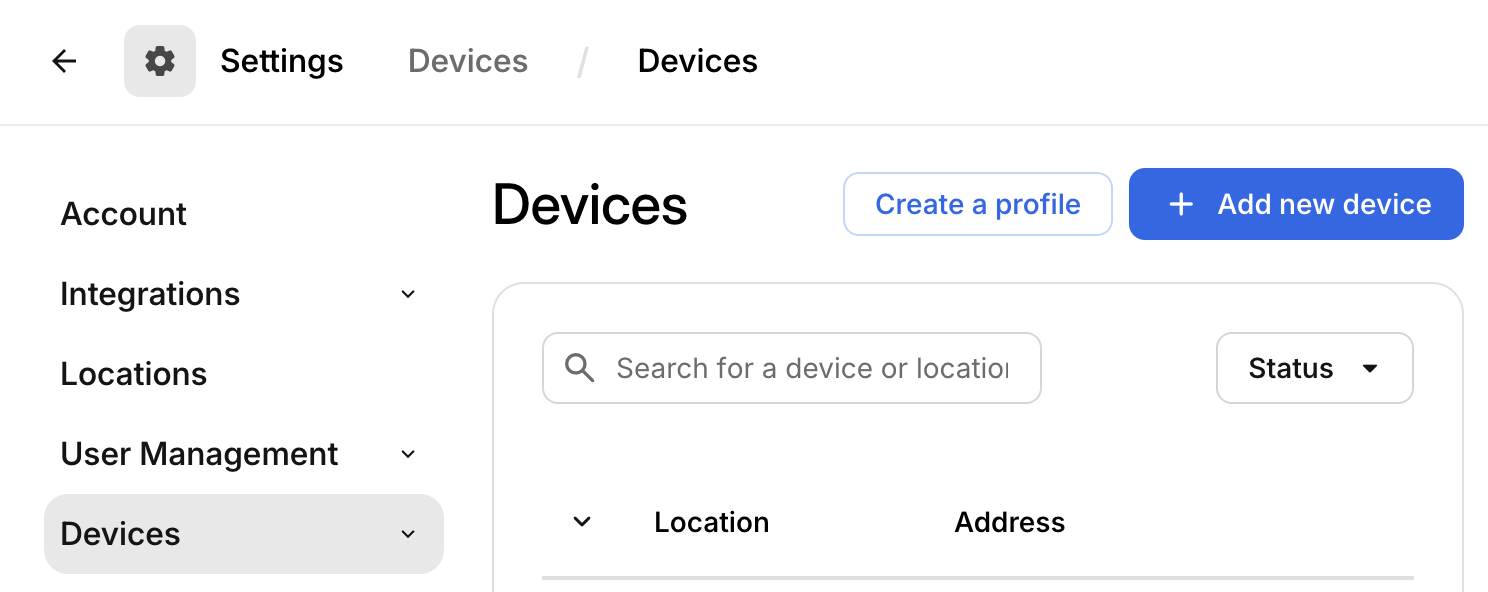Select Integrations in the sidebar
The image size is (1488, 592).
(150, 294)
